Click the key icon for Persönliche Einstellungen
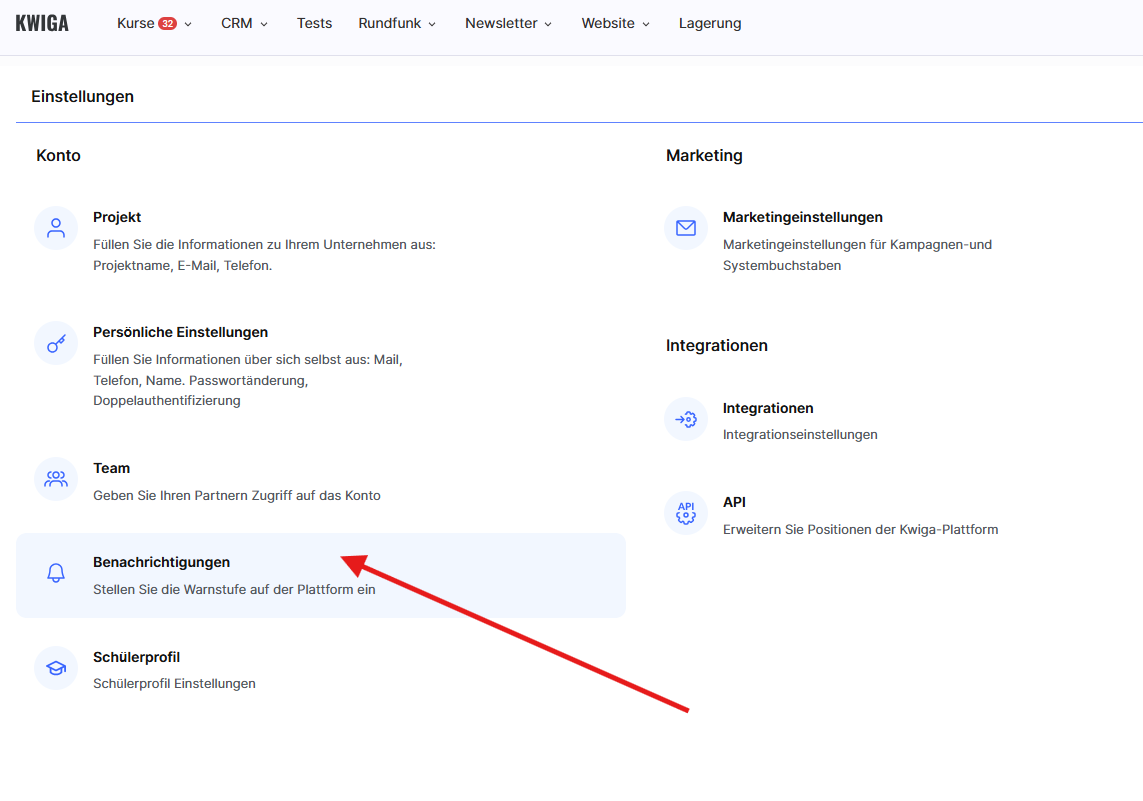This screenshot has height=801, width=1143. pos(56,343)
